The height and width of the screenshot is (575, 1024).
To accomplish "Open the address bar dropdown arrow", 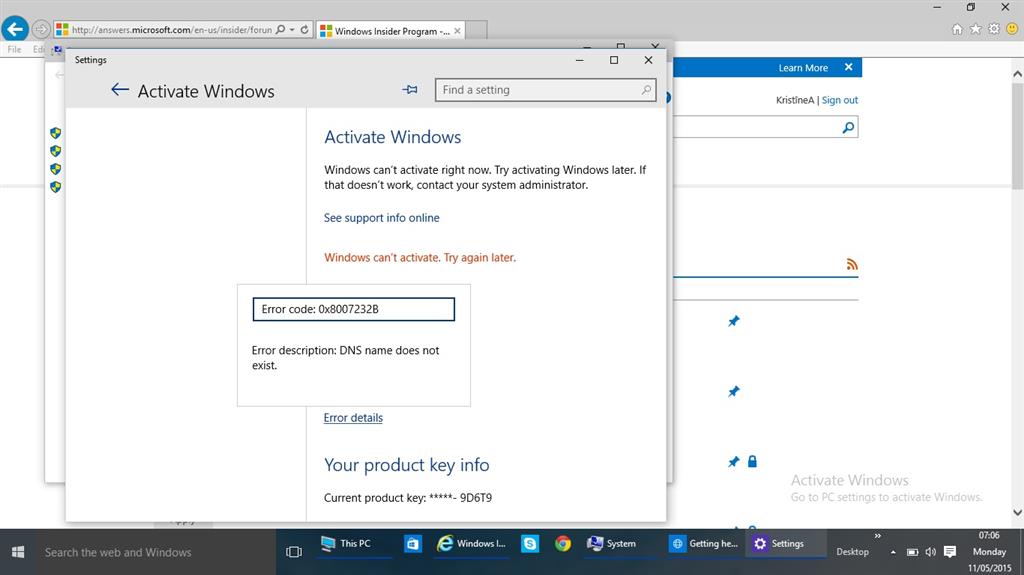I will pyautogui.click(x=292, y=29).
